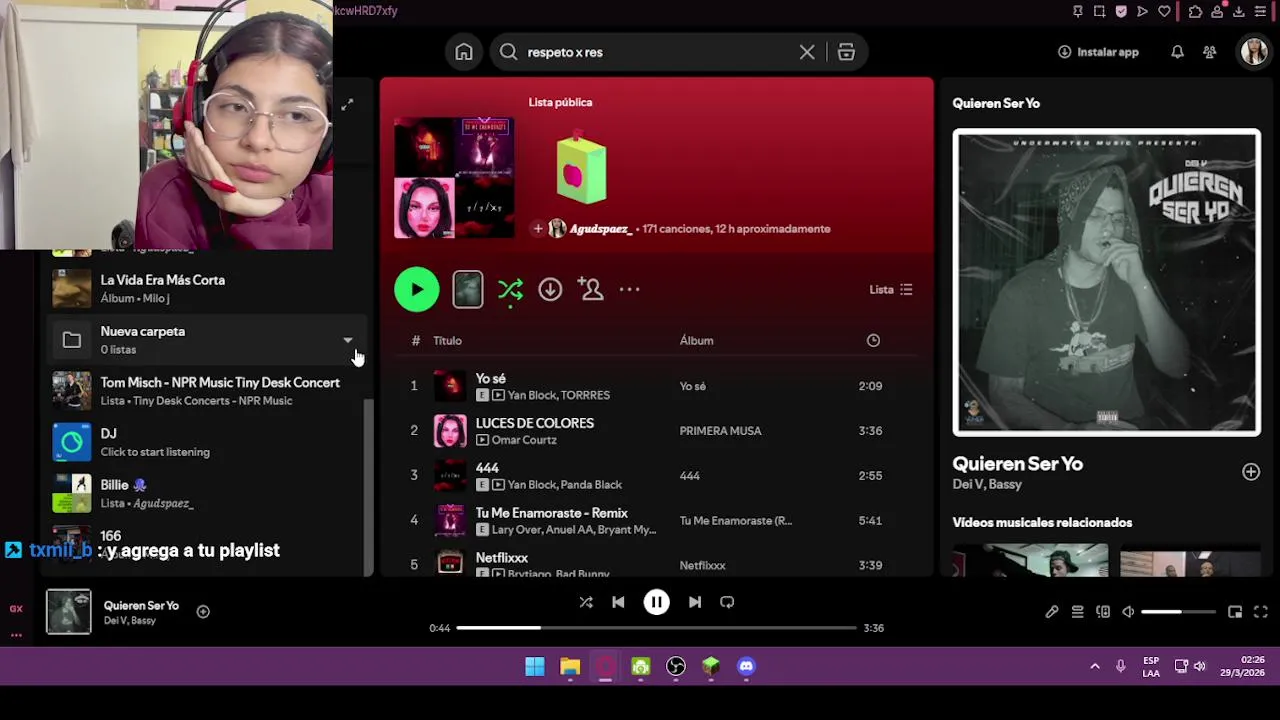Viewport: 1280px width, 720px height.
Task: Open browser downloads icon
Action: tap(1239, 12)
